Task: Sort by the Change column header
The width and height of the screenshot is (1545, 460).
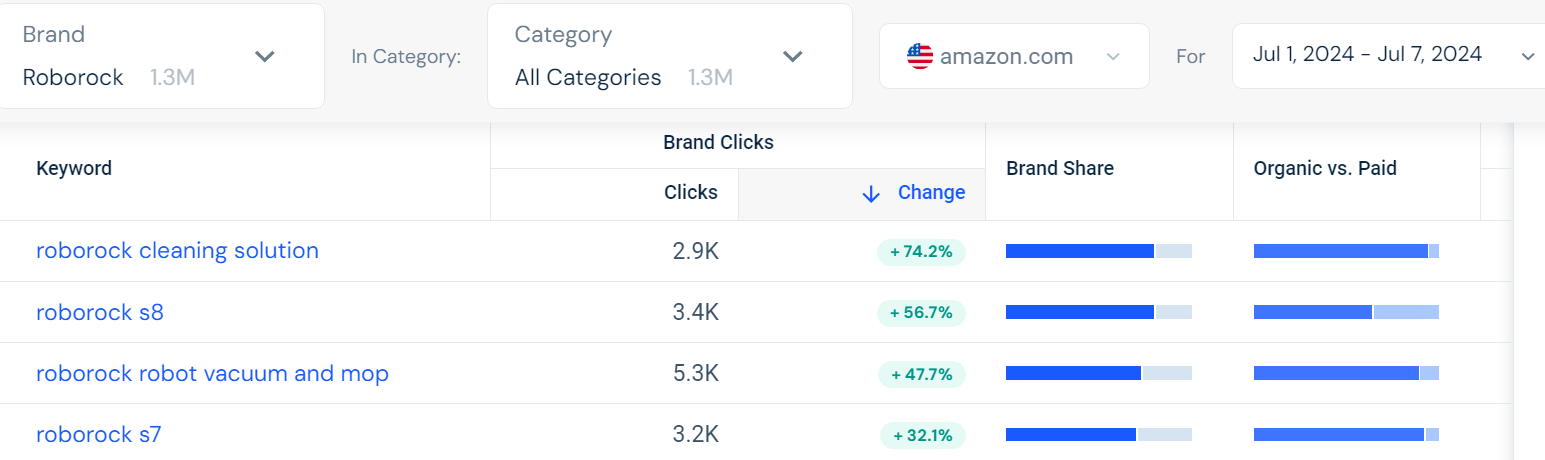Action: coord(931,193)
